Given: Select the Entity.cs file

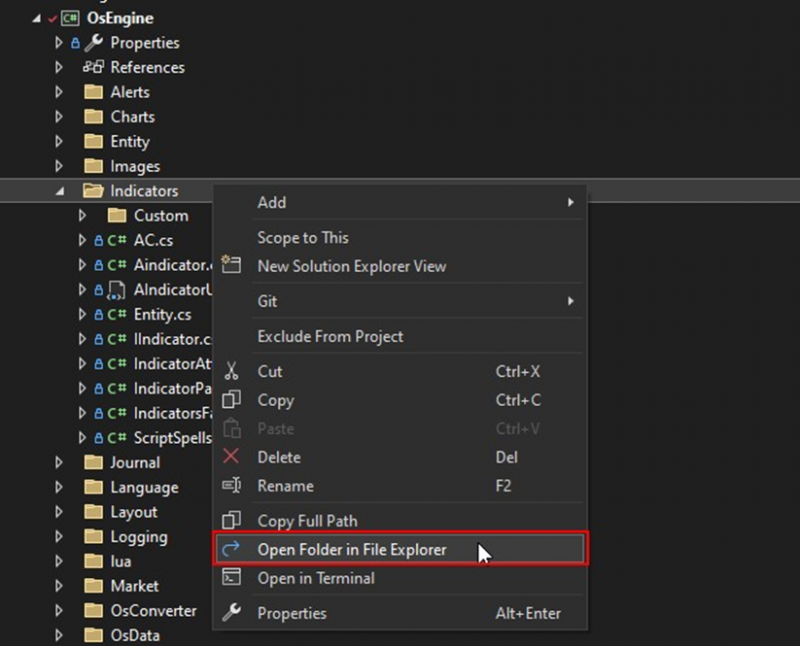Looking at the screenshot, I should point(162,315).
